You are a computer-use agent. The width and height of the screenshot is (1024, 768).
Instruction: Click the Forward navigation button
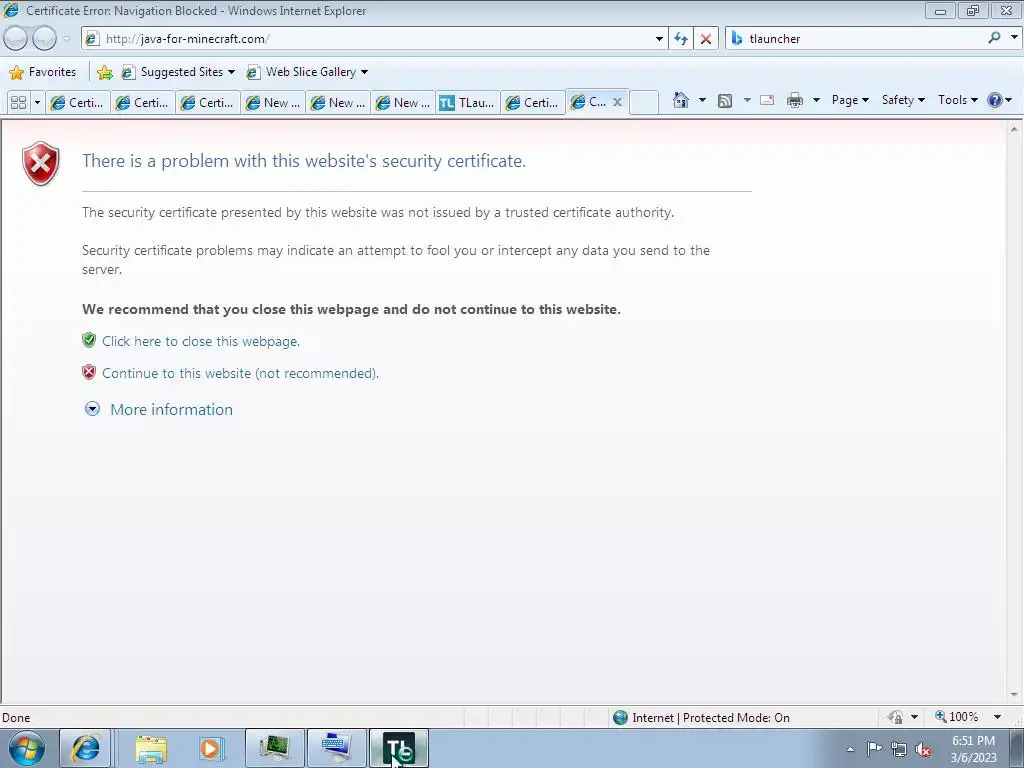click(x=44, y=39)
